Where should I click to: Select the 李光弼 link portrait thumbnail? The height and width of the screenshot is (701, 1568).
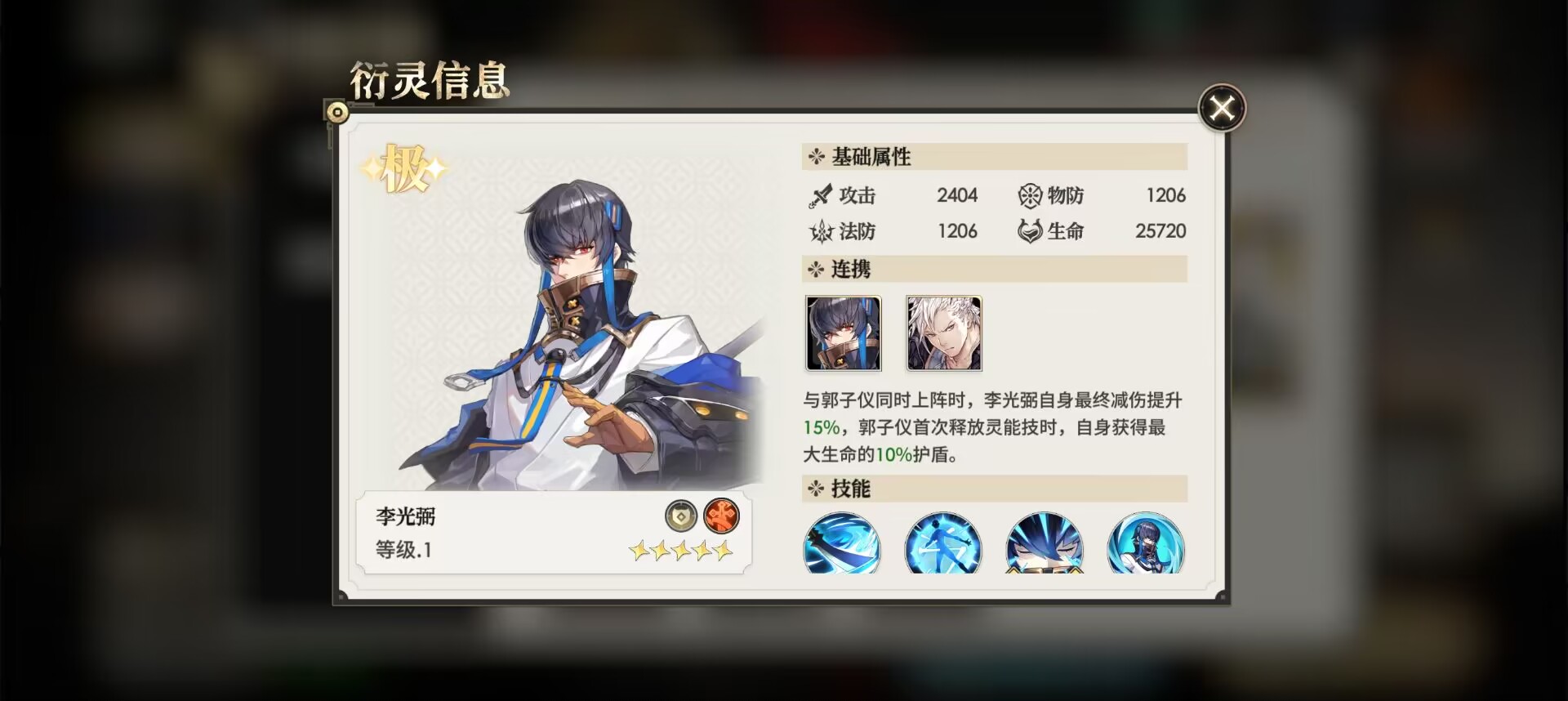844,333
